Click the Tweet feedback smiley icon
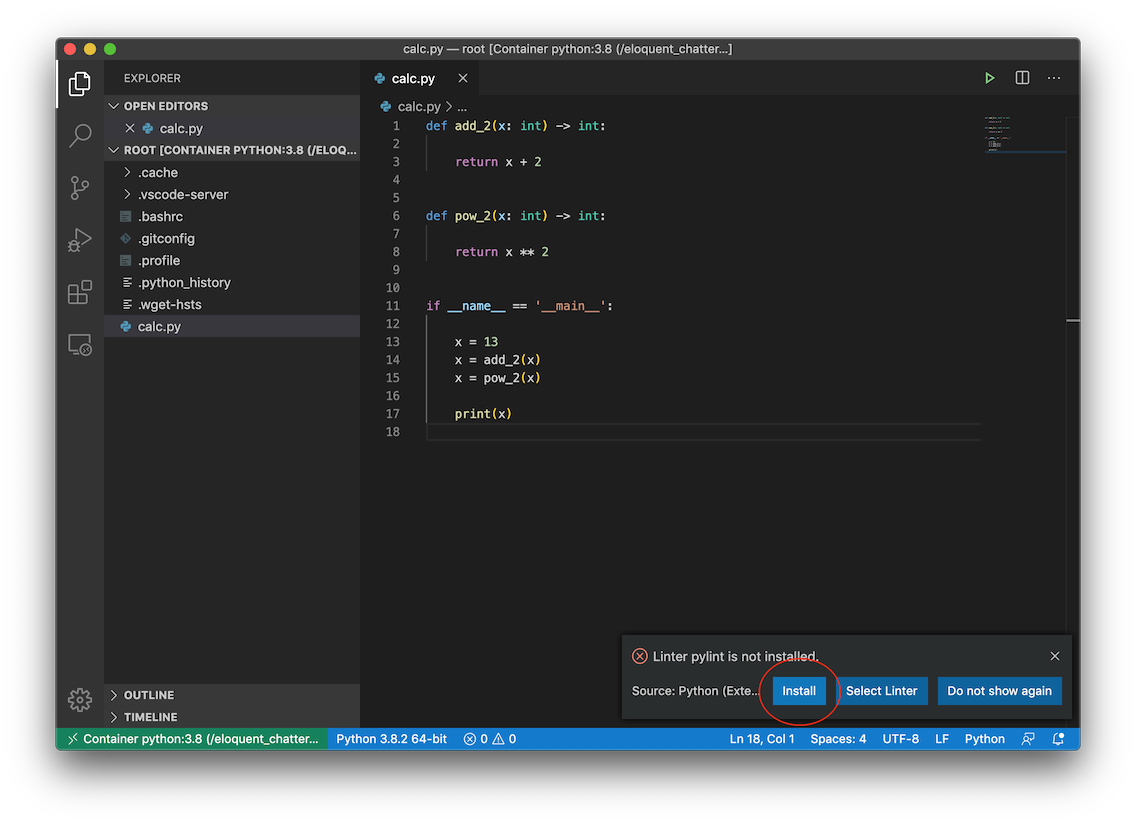 pos(1028,738)
